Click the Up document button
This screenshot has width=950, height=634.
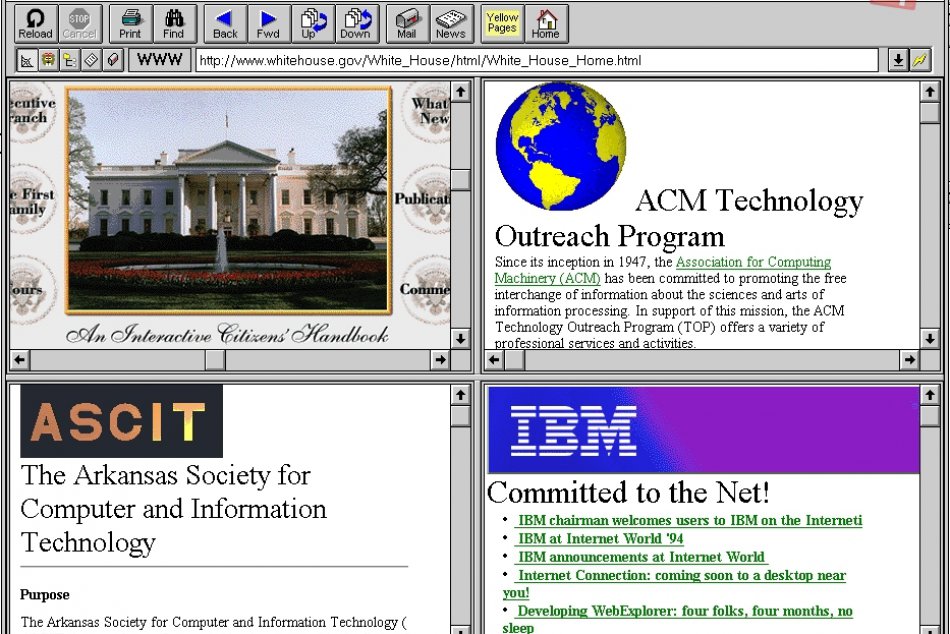[312, 24]
